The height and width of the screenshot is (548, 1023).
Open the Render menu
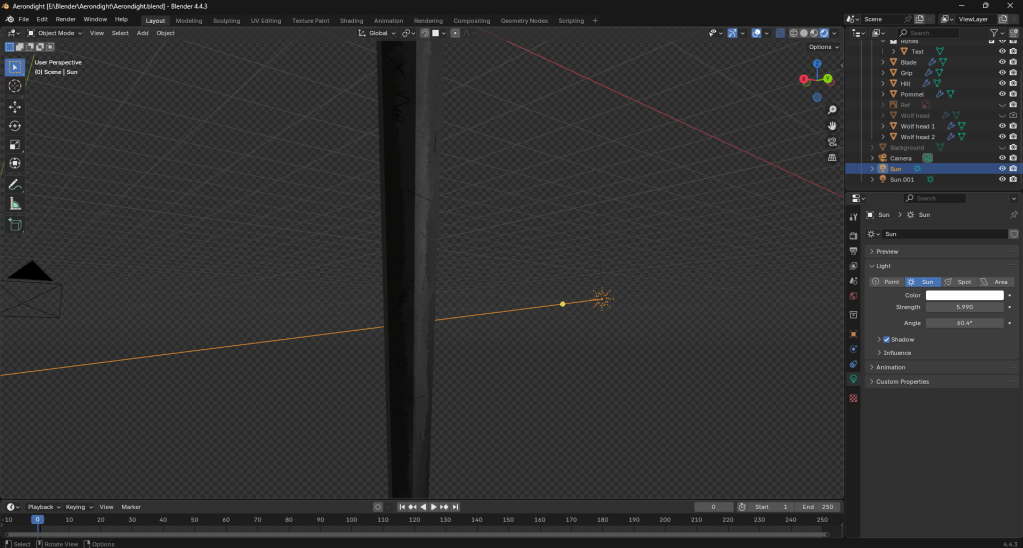click(65, 19)
